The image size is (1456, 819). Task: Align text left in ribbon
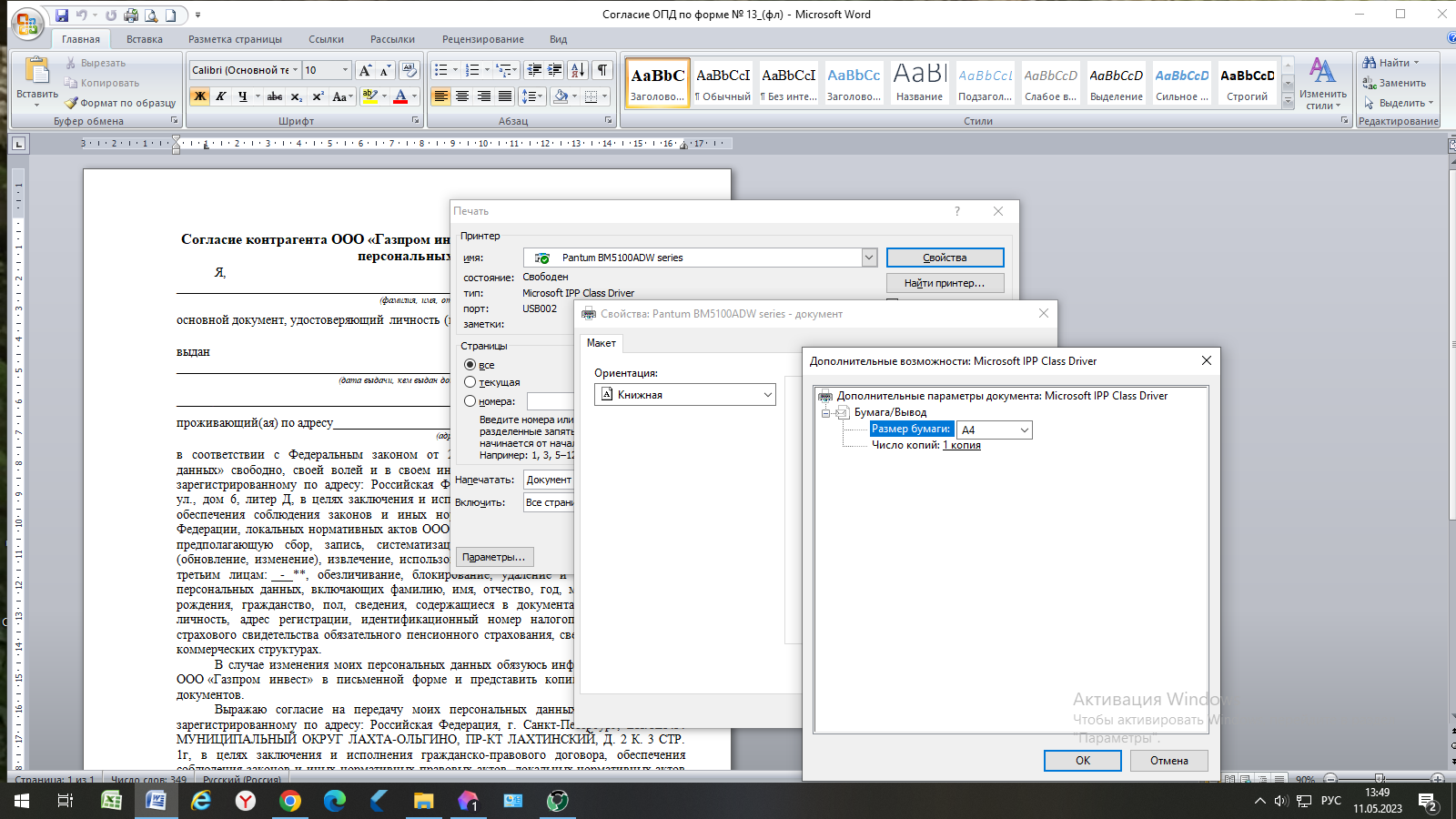(x=441, y=96)
